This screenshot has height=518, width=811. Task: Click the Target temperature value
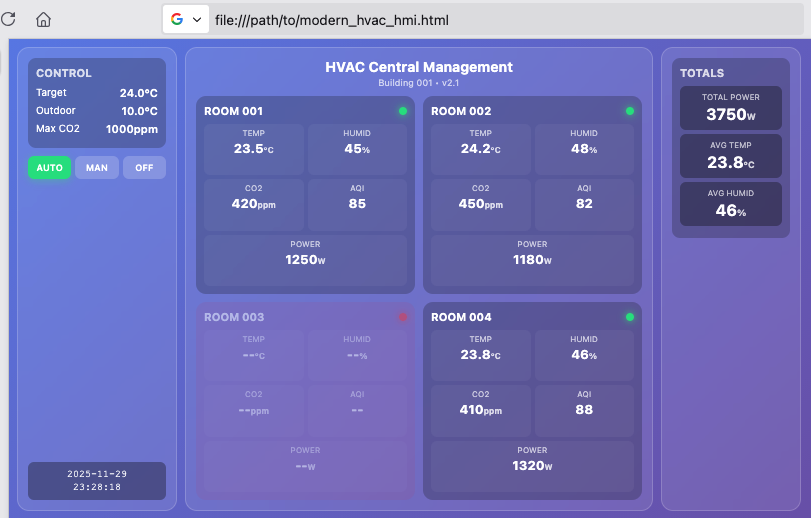tap(139, 93)
